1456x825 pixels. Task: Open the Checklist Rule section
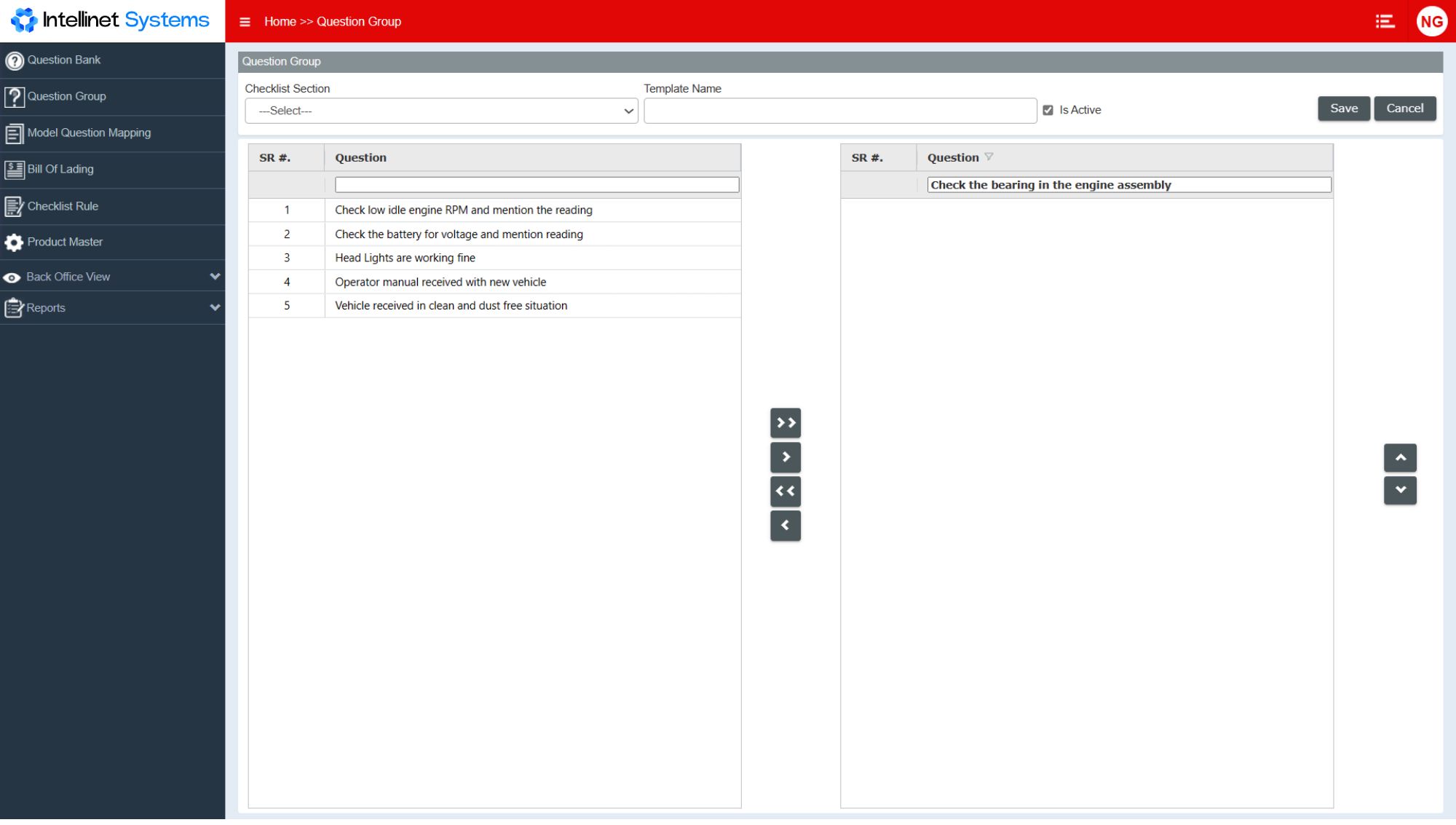click(15, 206)
